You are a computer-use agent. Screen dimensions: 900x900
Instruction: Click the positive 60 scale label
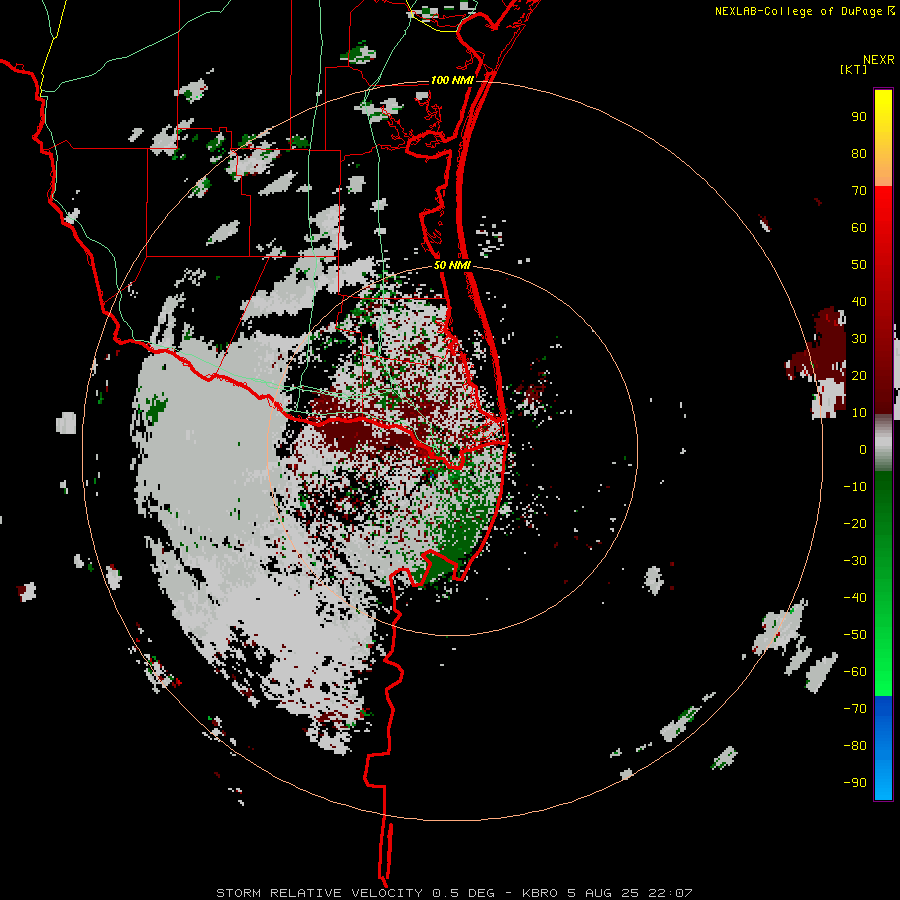point(859,228)
